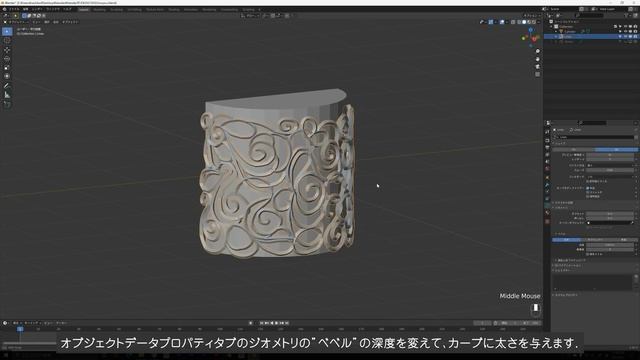Toggle viewport gizmos button
This screenshot has width=640, height=360.
491,22
